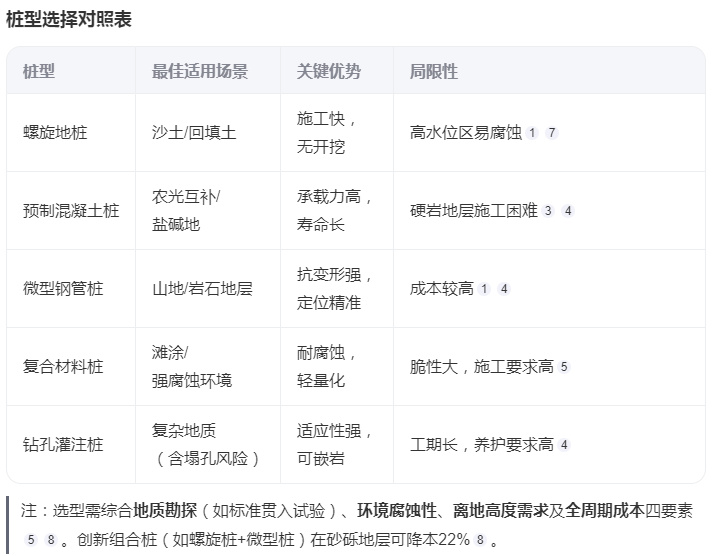Open citation 8 after 可降本22%

tap(481, 540)
